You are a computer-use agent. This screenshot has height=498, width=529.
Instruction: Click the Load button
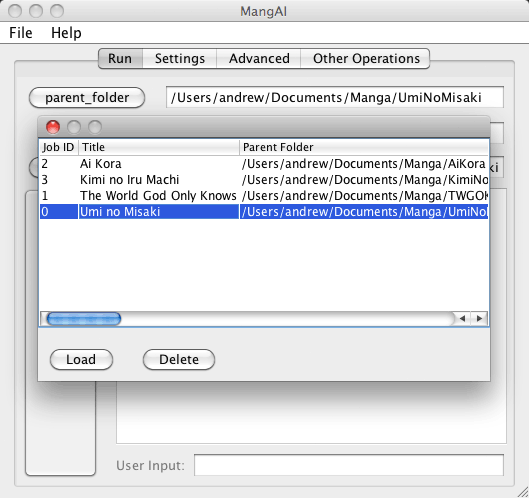[81, 359]
